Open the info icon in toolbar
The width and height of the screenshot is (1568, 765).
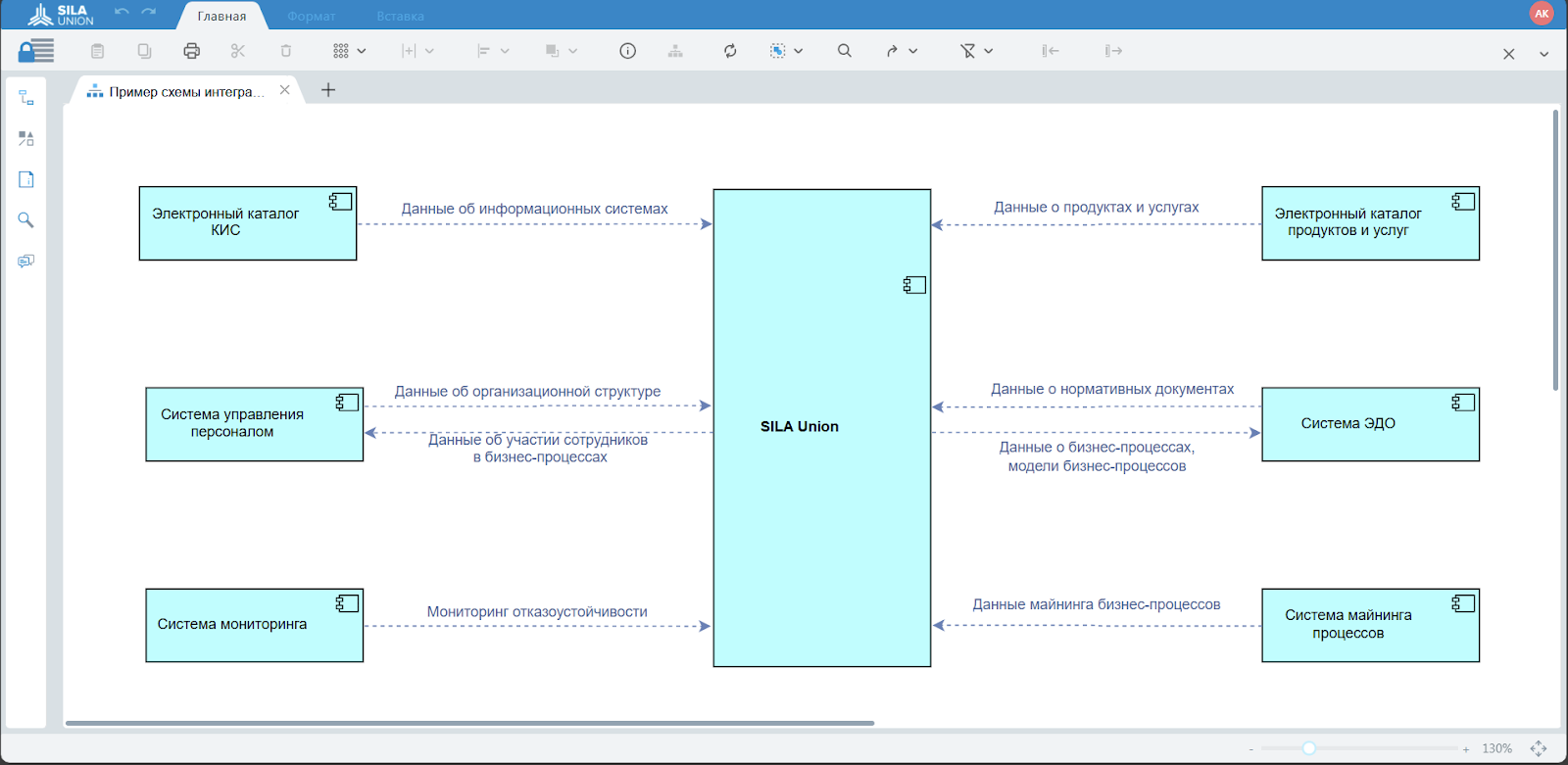[x=627, y=51]
